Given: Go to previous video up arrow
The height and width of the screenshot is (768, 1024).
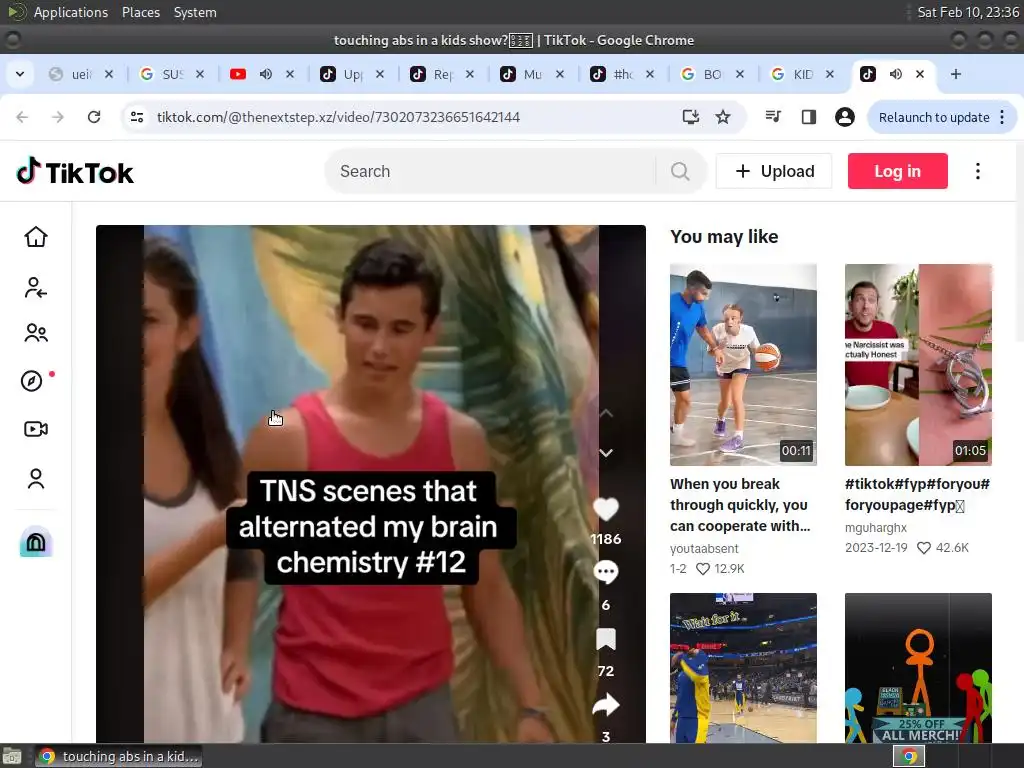Looking at the screenshot, I should pos(606,413).
